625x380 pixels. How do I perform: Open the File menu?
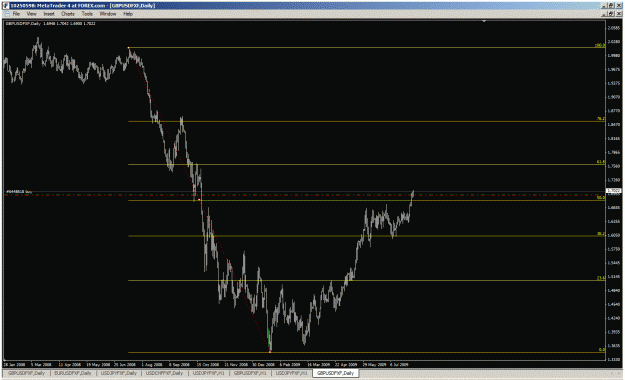point(16,14)
